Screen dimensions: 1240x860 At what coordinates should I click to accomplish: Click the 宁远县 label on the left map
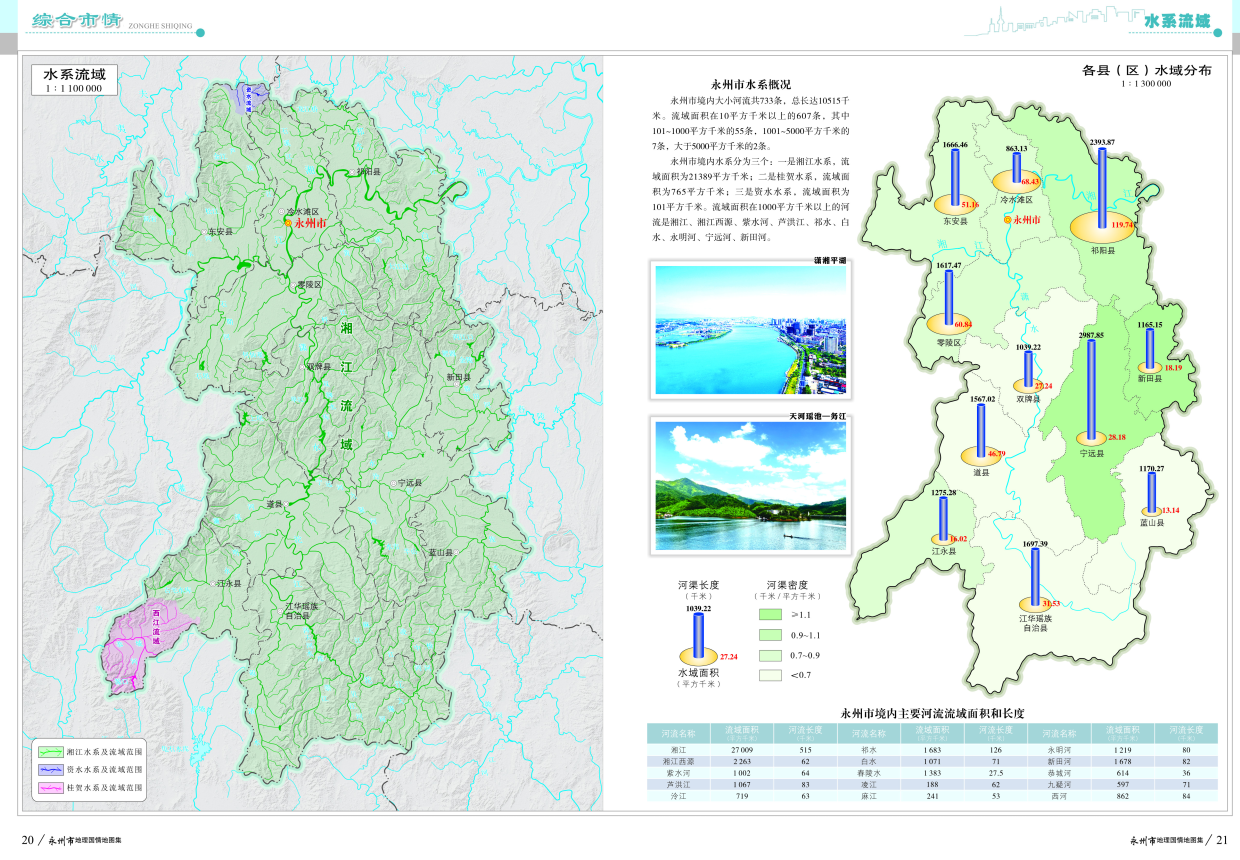click(409, 482)
